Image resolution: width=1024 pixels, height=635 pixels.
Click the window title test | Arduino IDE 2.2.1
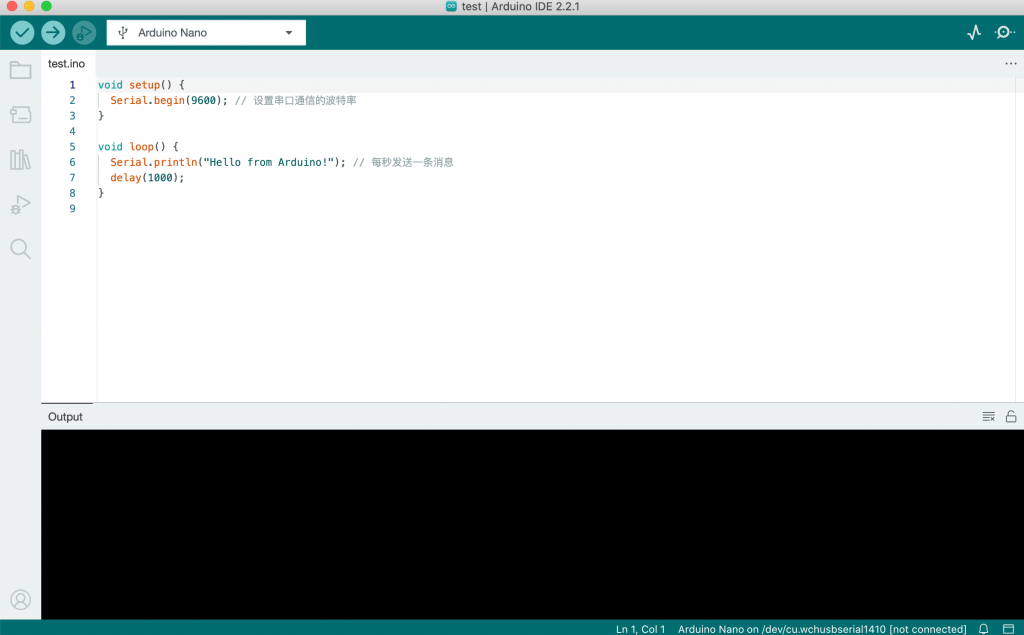coord(520,7)
